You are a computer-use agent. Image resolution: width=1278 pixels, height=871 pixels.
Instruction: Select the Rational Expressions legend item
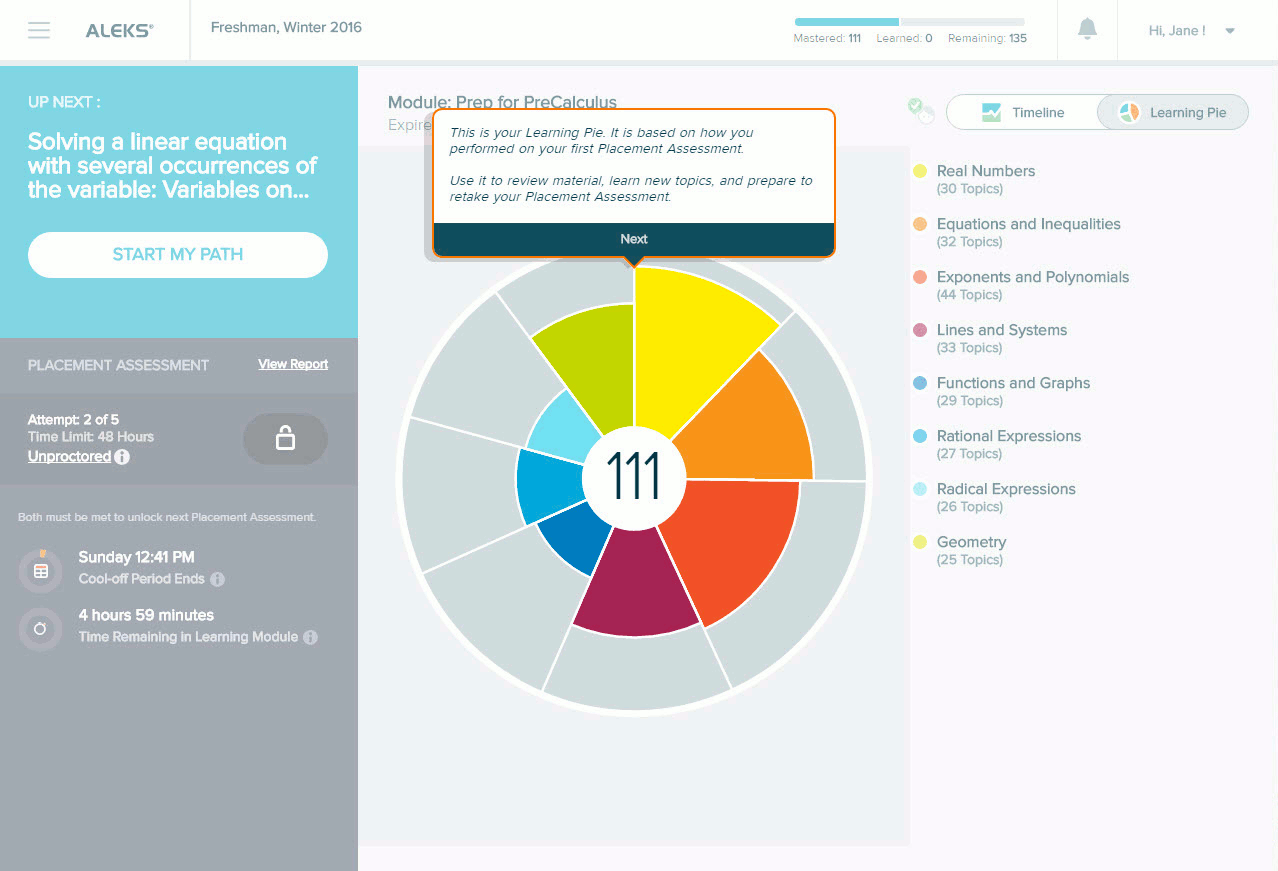997,444
